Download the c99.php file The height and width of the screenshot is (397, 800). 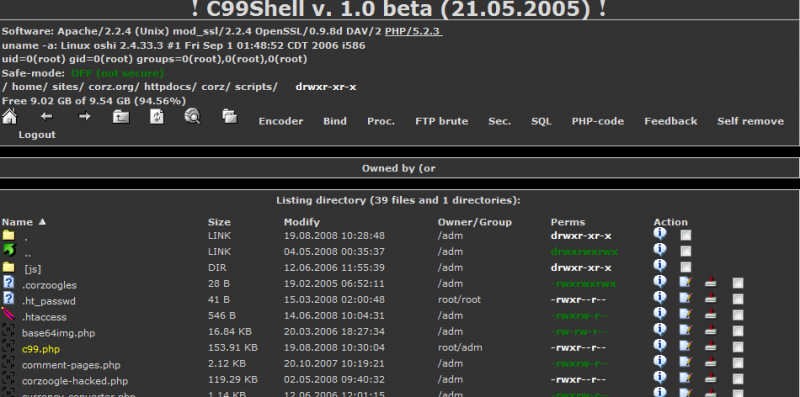click(711, 346)
